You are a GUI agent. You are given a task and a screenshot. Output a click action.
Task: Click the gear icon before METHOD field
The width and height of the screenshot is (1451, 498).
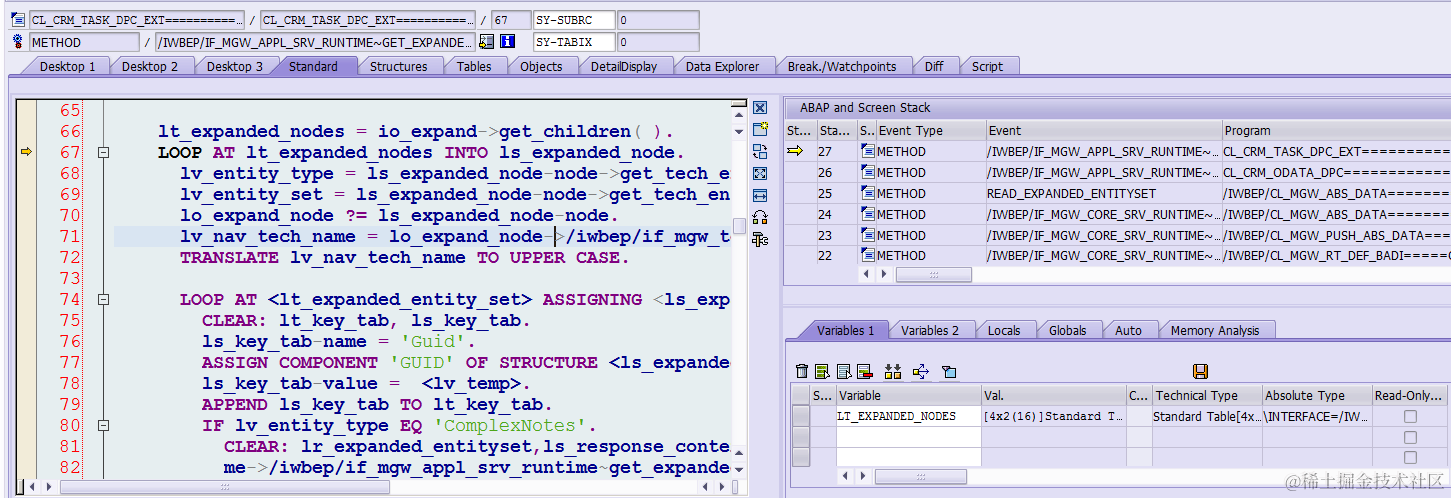click(x=17, y=42)
